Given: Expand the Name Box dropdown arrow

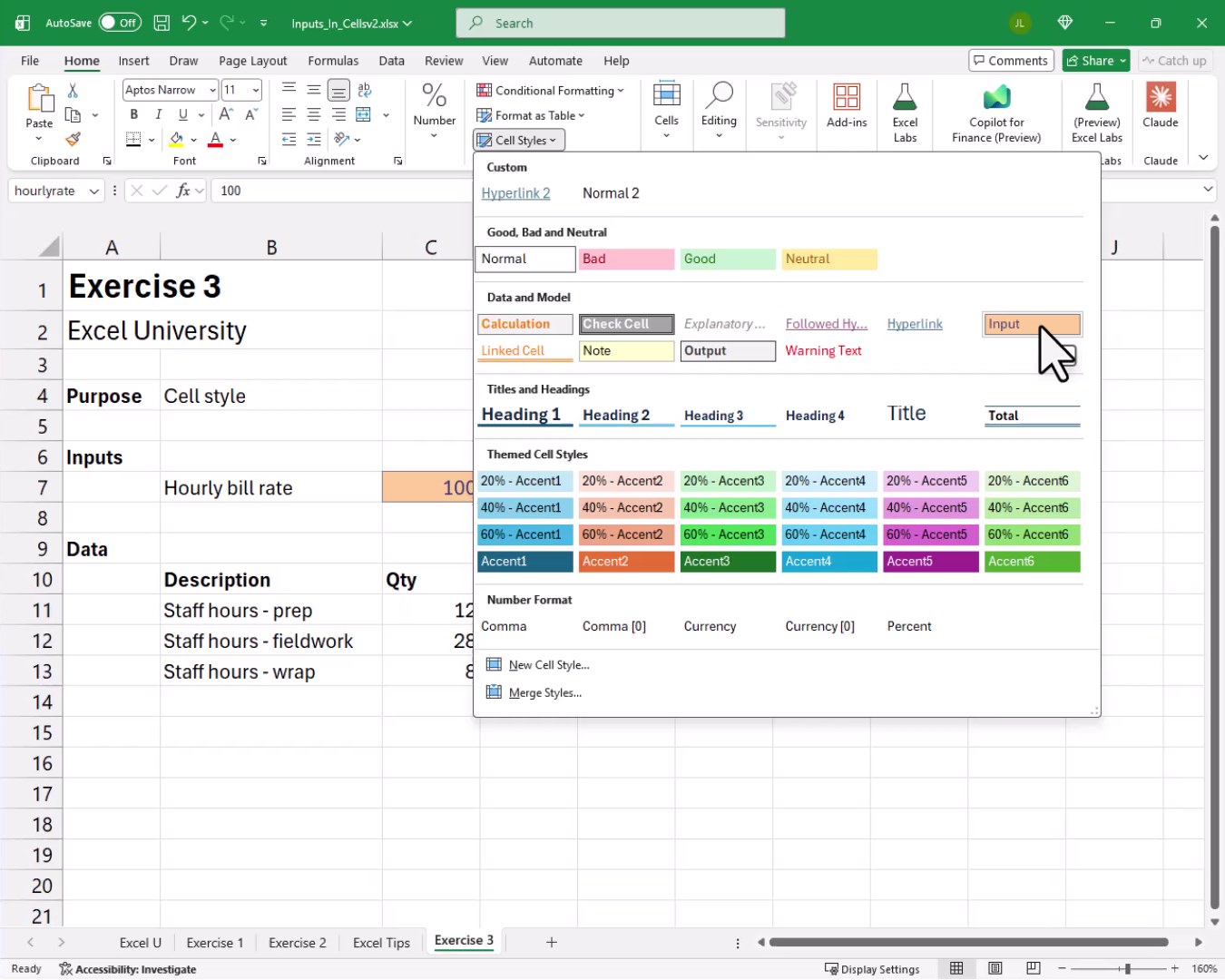Looking at the screenshot, I should pos(93,191).
